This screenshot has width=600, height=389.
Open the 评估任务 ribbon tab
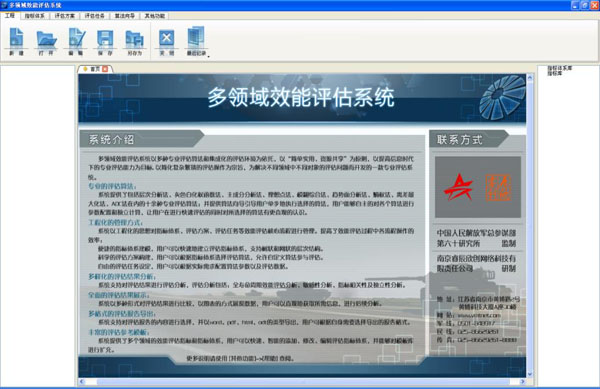pyautogui.click(x=95, y=16)
